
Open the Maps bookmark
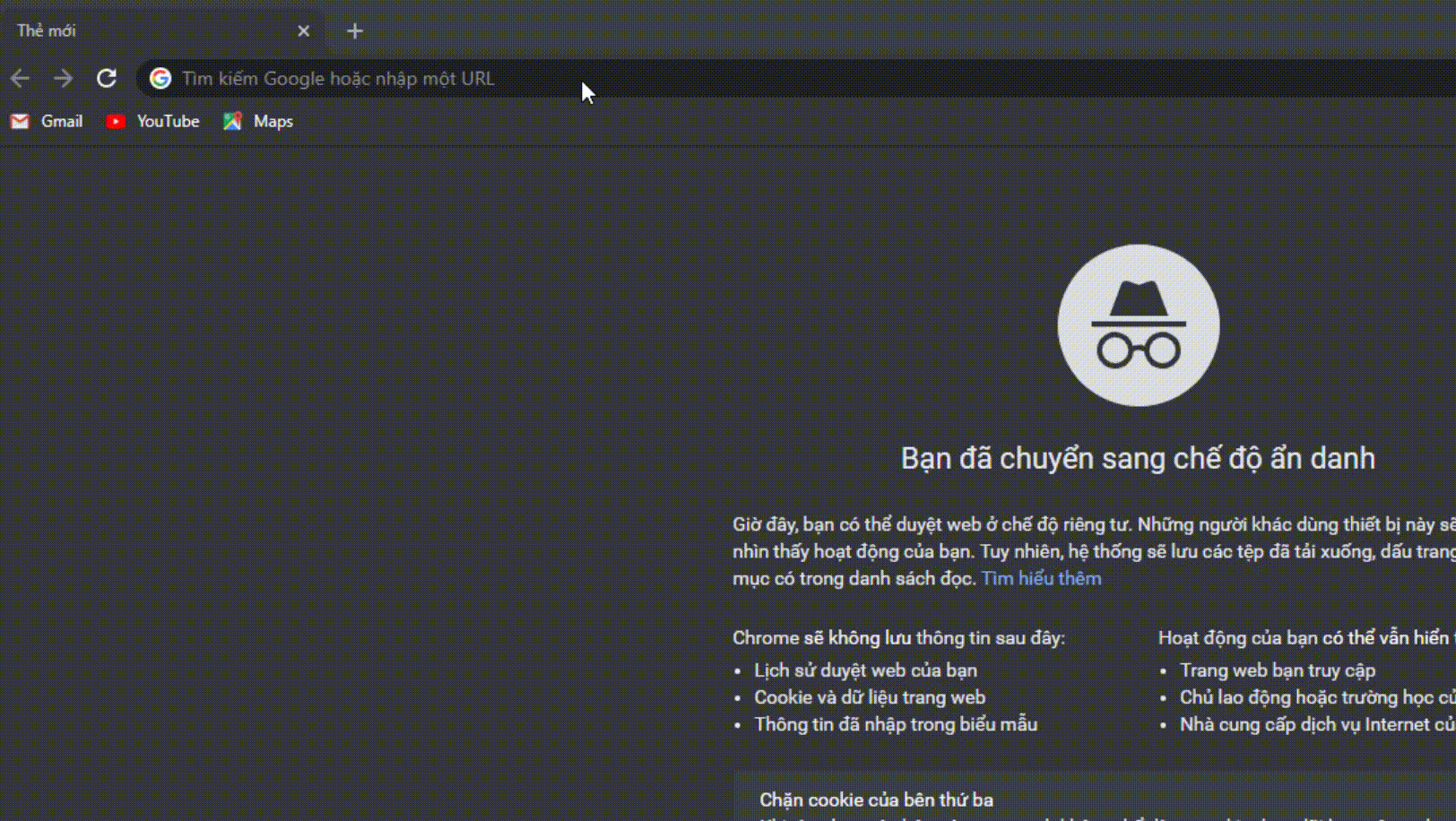click(258, 121)
